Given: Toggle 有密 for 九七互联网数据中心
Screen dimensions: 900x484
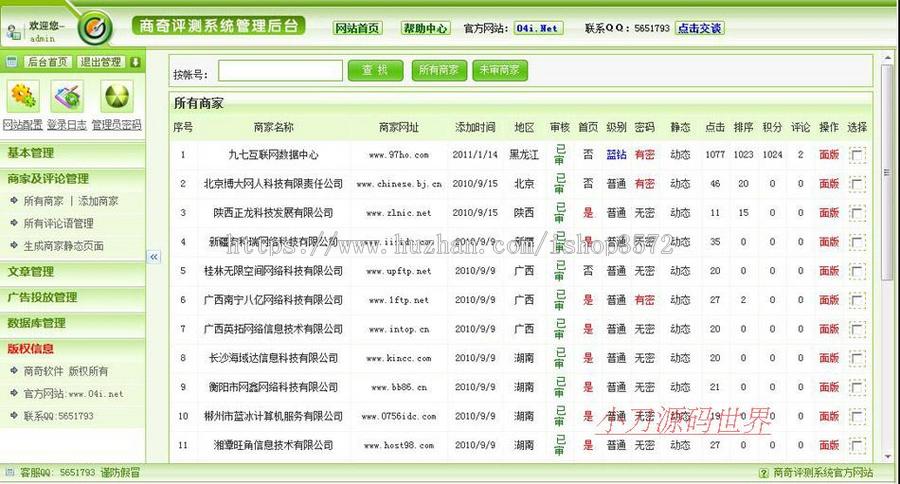Looking at the screenshot, I should (645, 155).
